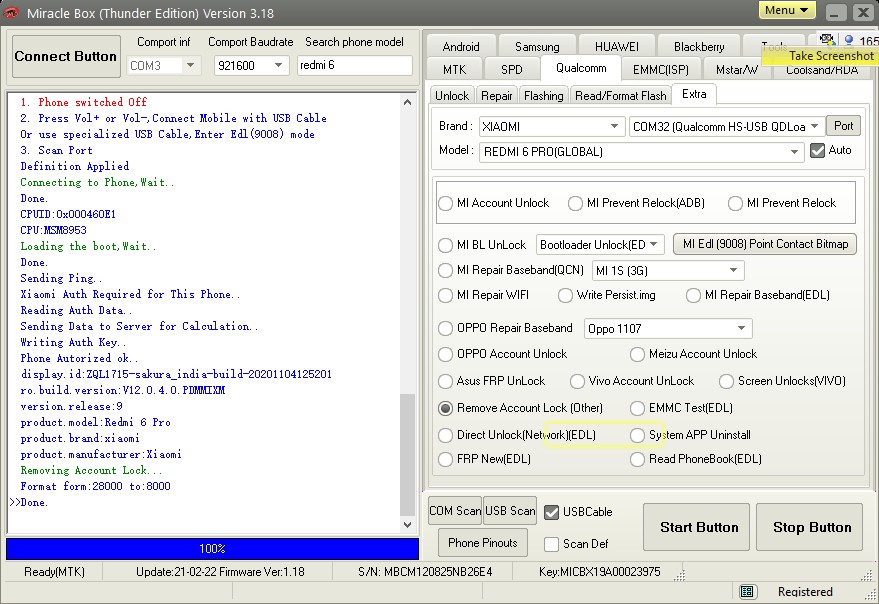Focus the Search phone model field
Image resolution: width=879 pixels, height=604 pixels.
[354, 65]
